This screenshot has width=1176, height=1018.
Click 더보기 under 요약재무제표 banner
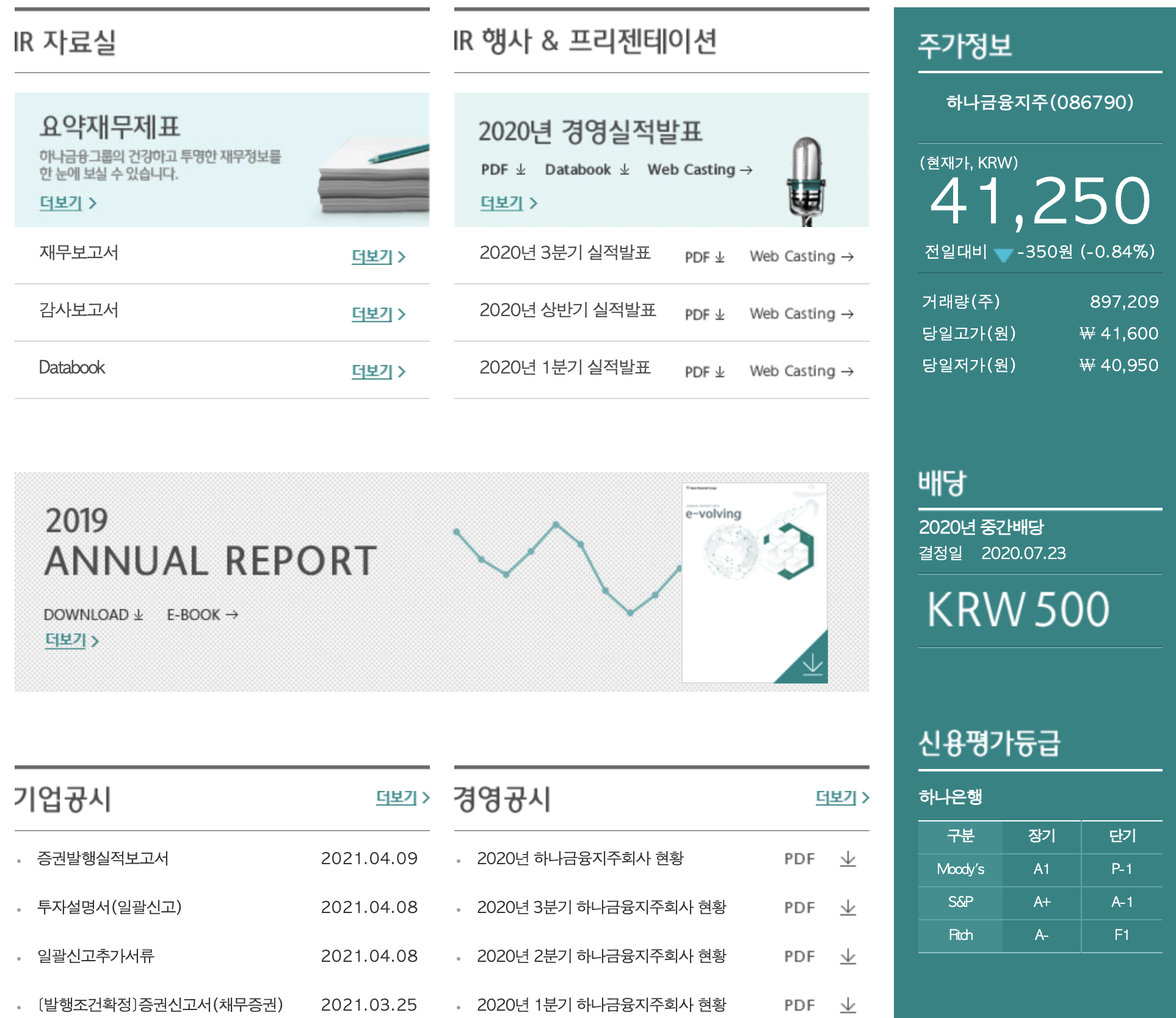[x=67, y=203]
